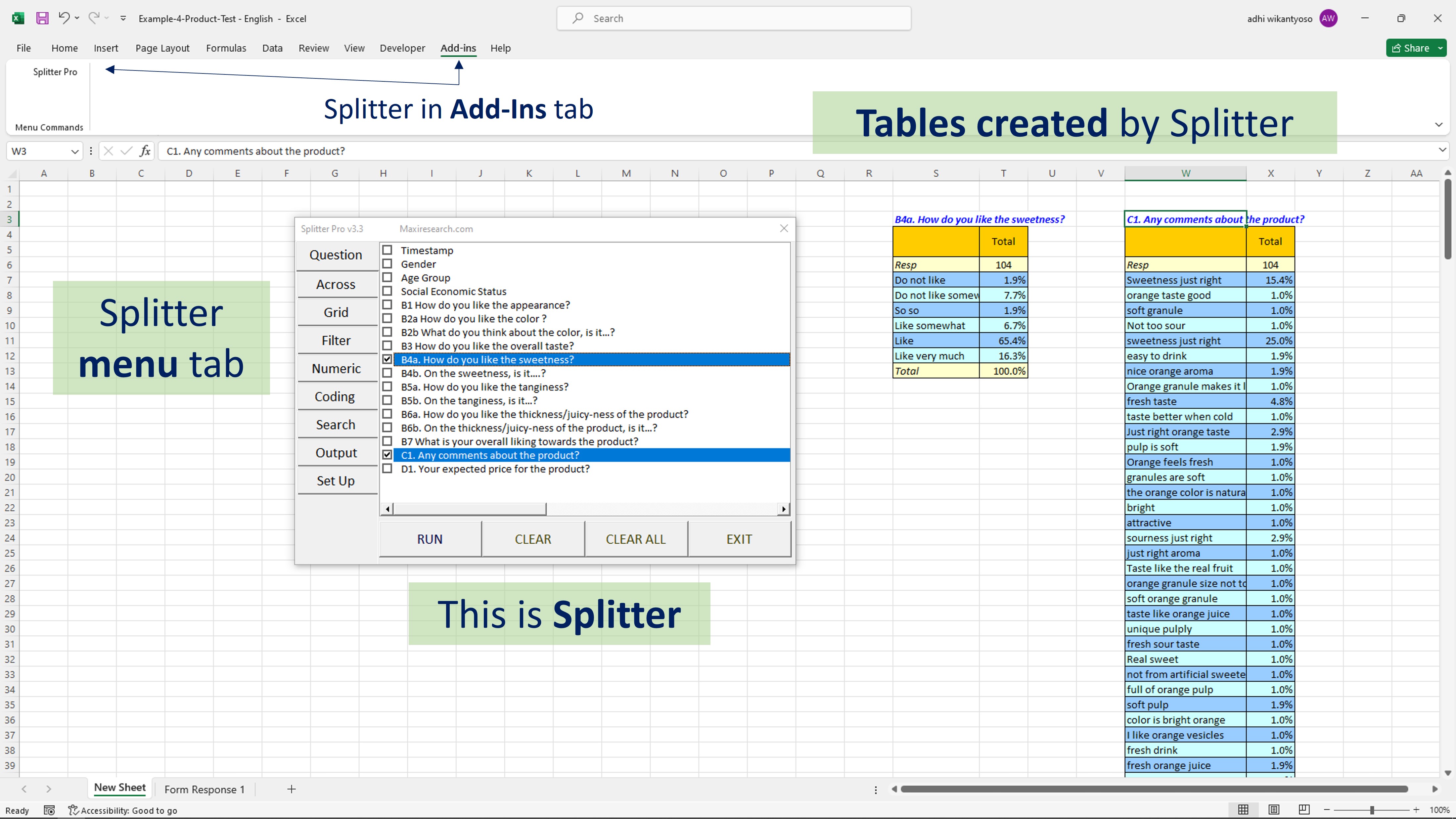Click Splitter list scroll left arrow
1456x819 pixels.
pyautogui.click(x=387, y=509)
